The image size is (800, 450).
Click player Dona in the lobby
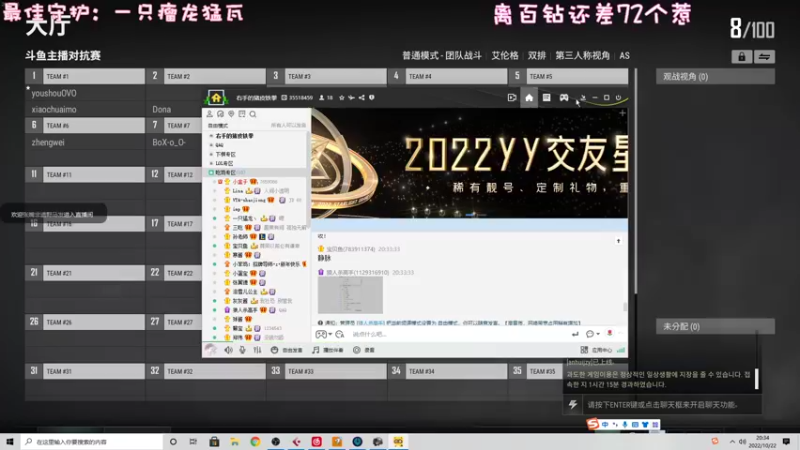click(x=161, y=109)
